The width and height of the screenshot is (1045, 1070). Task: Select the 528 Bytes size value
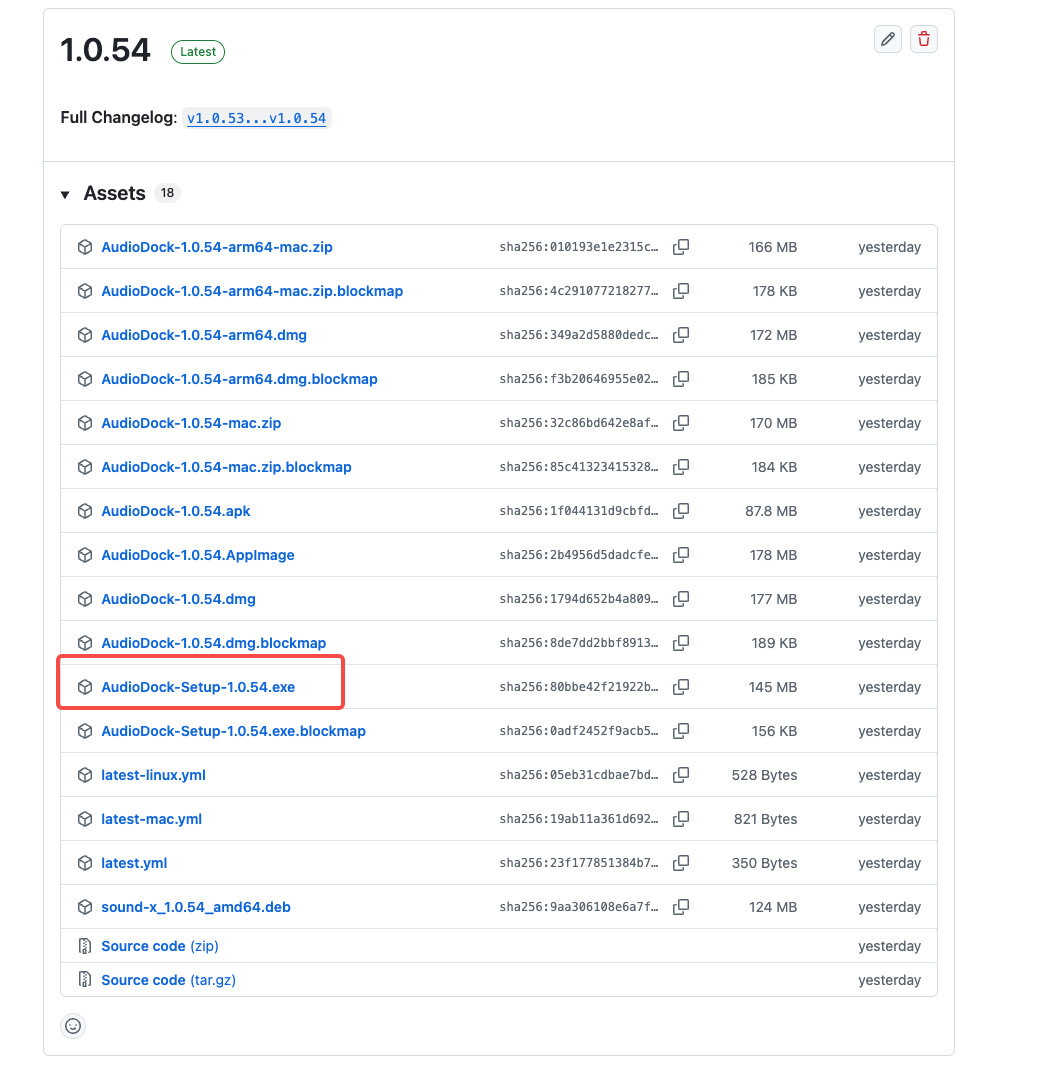pyautogui.click(x=764, y=775)
